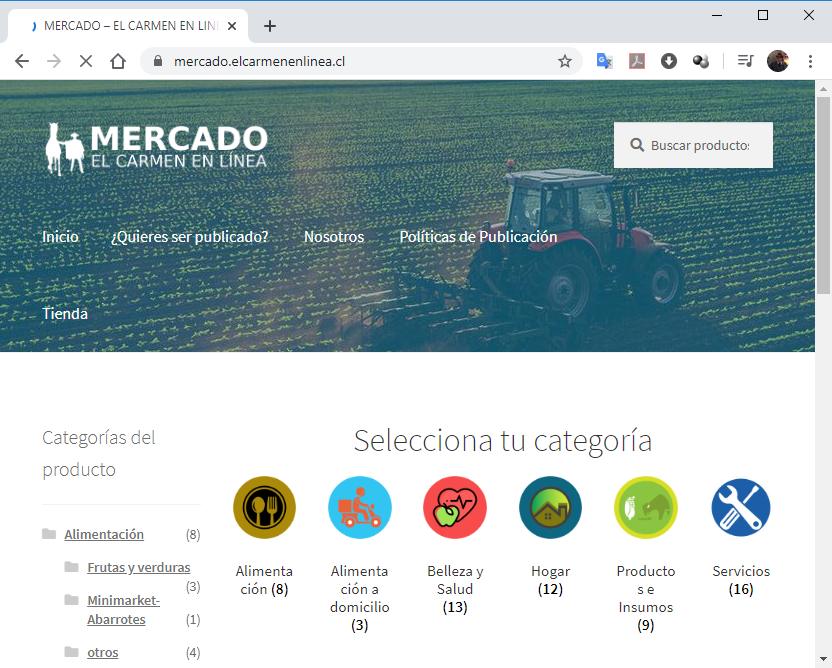Open the Nosotros menu item
The image size is (832, 668).
coord(333,237)
